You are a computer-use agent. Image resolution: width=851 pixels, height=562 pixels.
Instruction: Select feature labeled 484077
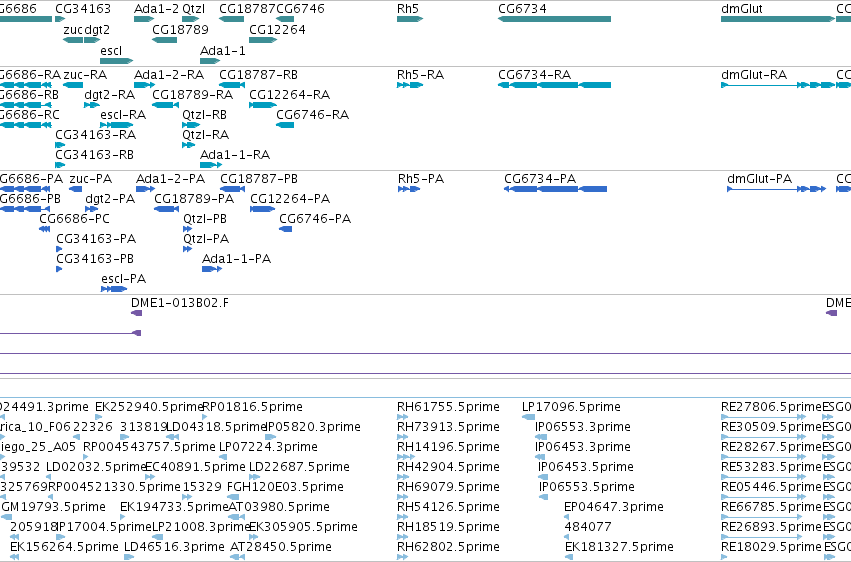(x=567, y=537)
